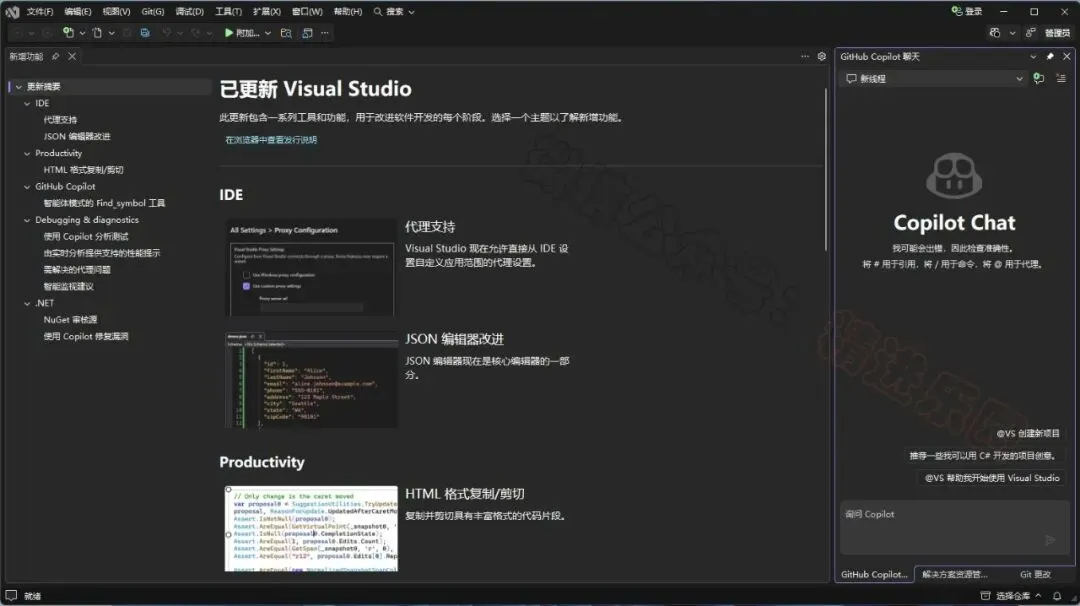Select the GitHub Copilot... bottom tab
Screen dimensions: 1080x606
(874, 574)
